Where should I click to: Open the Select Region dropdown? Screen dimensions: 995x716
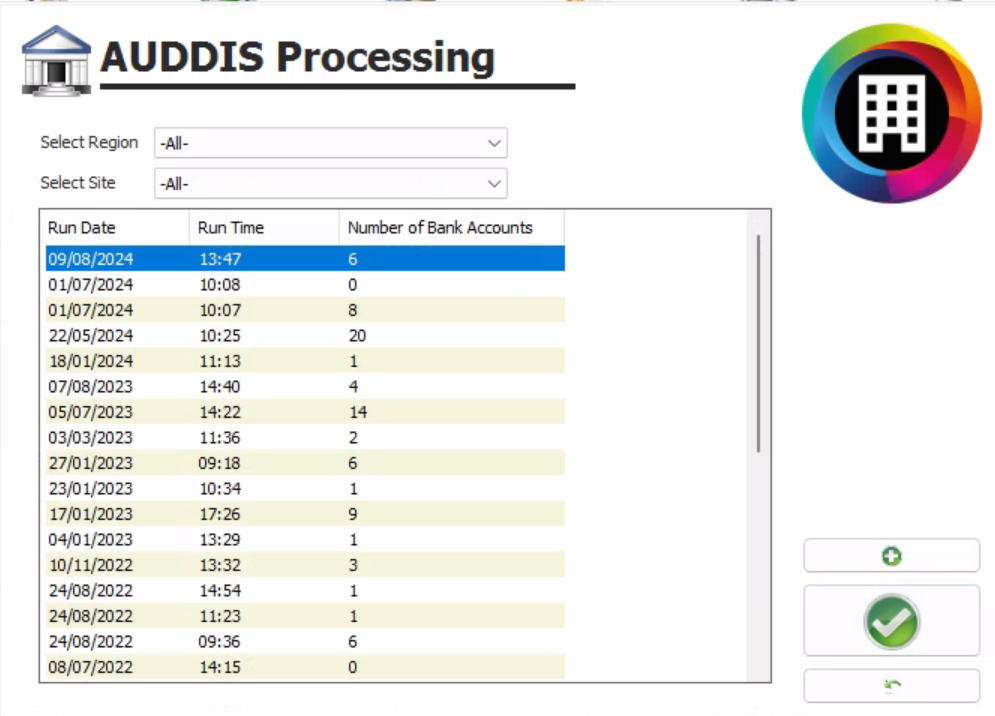pyautogui.click(x=331, y=143)
